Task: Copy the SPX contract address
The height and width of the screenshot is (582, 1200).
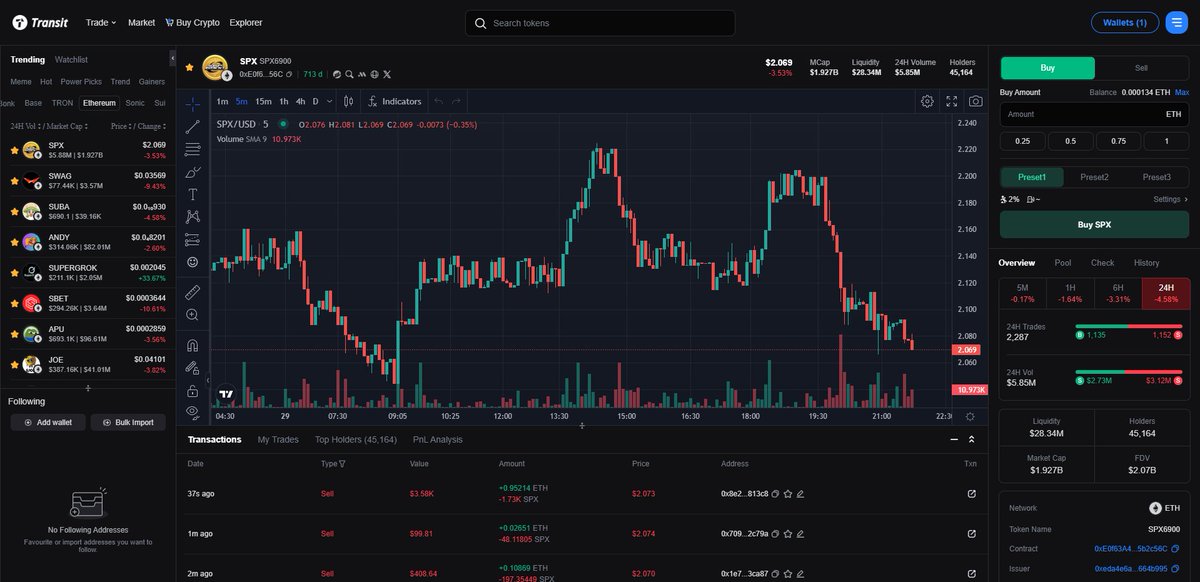Action: point(289,74)
